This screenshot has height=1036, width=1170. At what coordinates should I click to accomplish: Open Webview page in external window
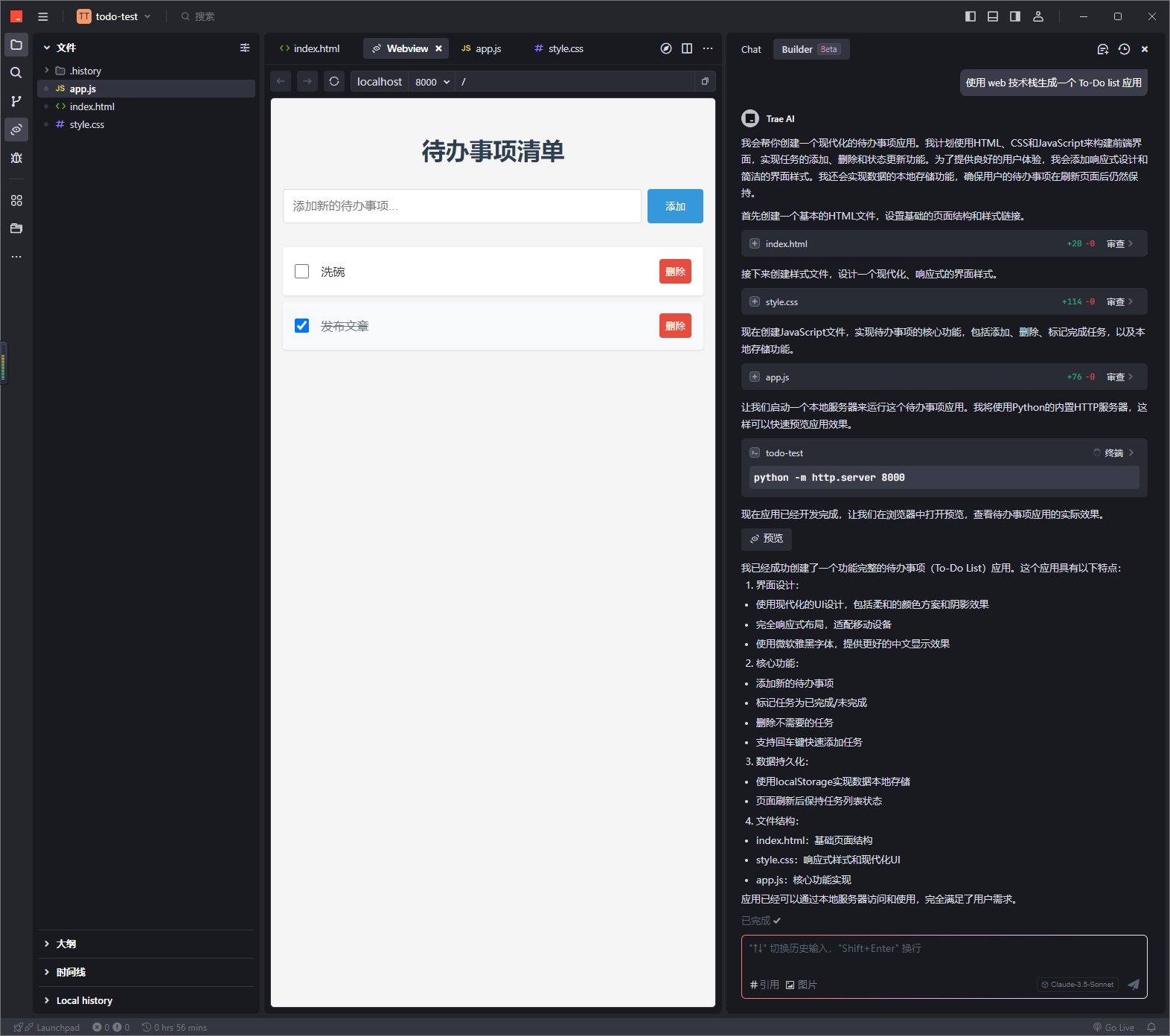(705, 81)
